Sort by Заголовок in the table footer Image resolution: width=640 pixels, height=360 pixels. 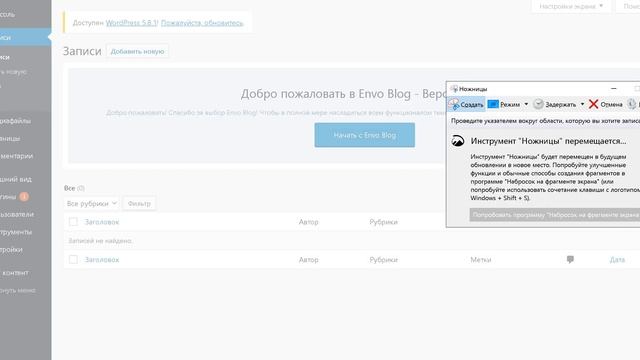pyautogui.click(x=102, y=260)
